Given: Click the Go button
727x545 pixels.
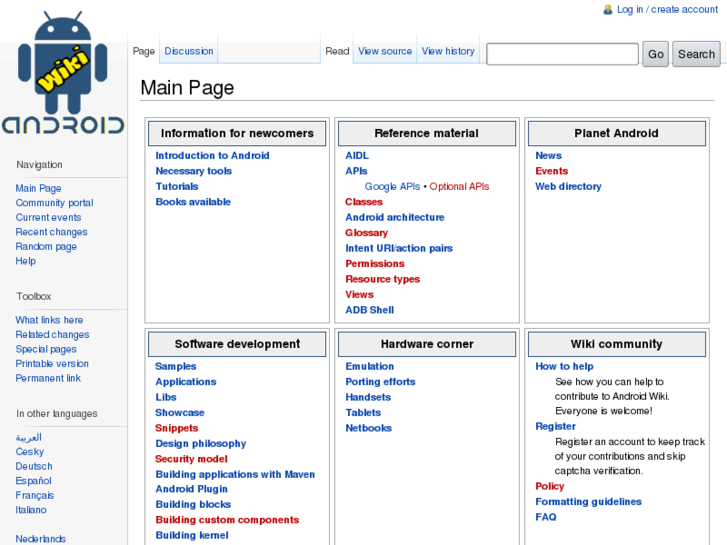Looking at the screenshot, I should click(x=656, y=54).
